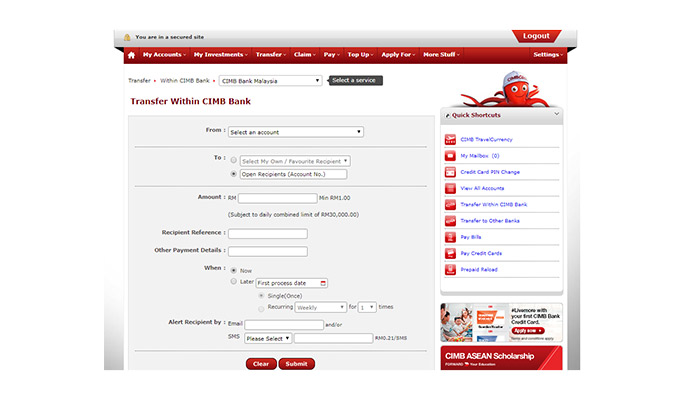
Task: Open the Favourite Recipient dropdown
Action: tap(295, 161)
